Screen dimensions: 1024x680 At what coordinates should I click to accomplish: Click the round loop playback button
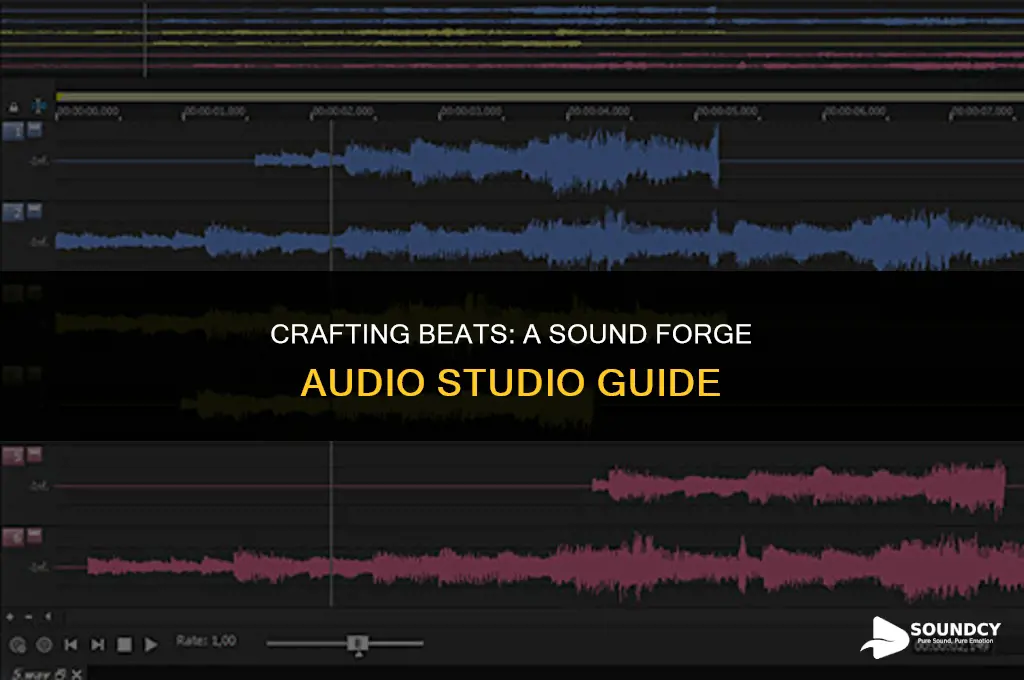pyautogui.click(x=44, y=645)
